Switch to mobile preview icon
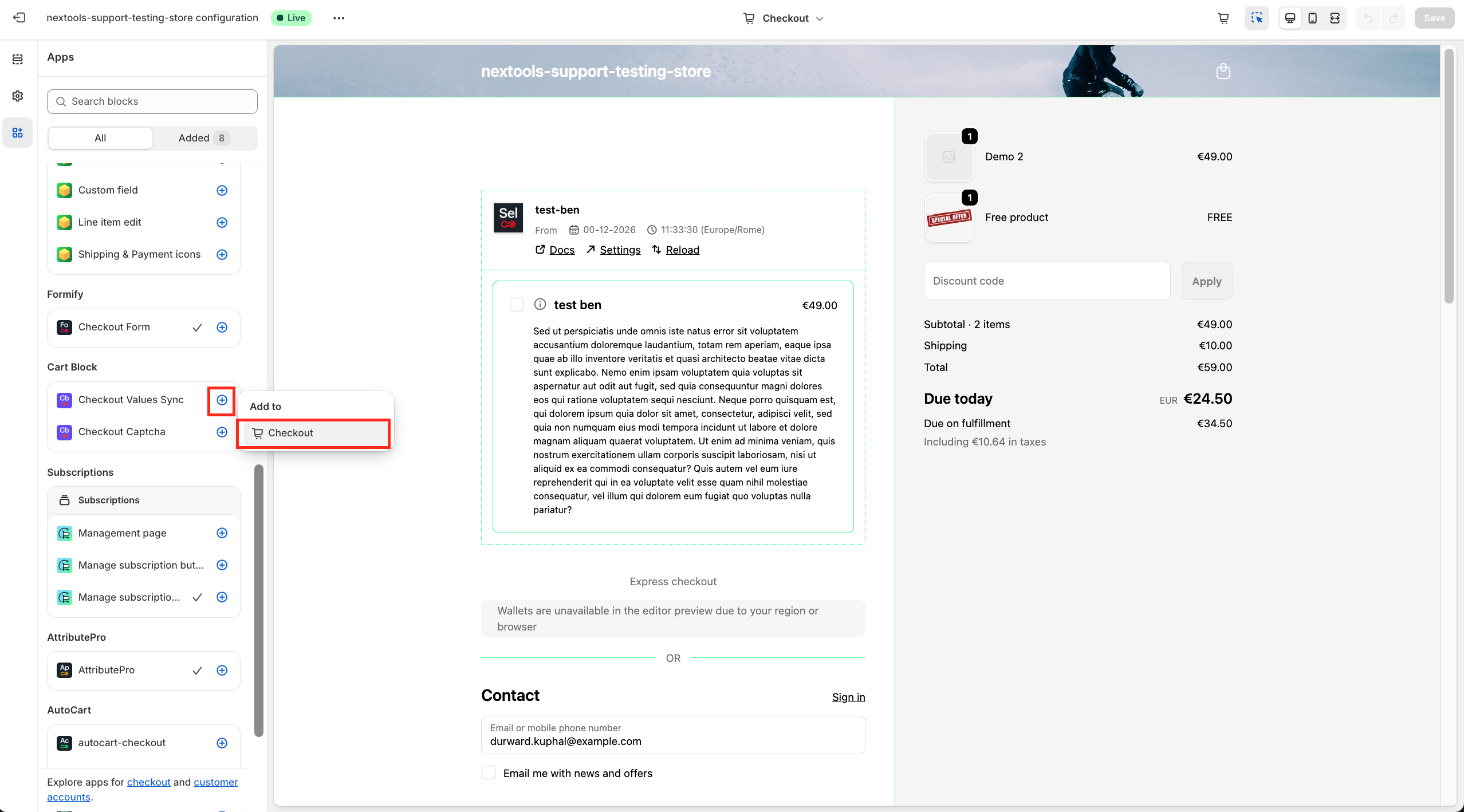This screenshot has height=812, width=1464. tap(1312, 18)
